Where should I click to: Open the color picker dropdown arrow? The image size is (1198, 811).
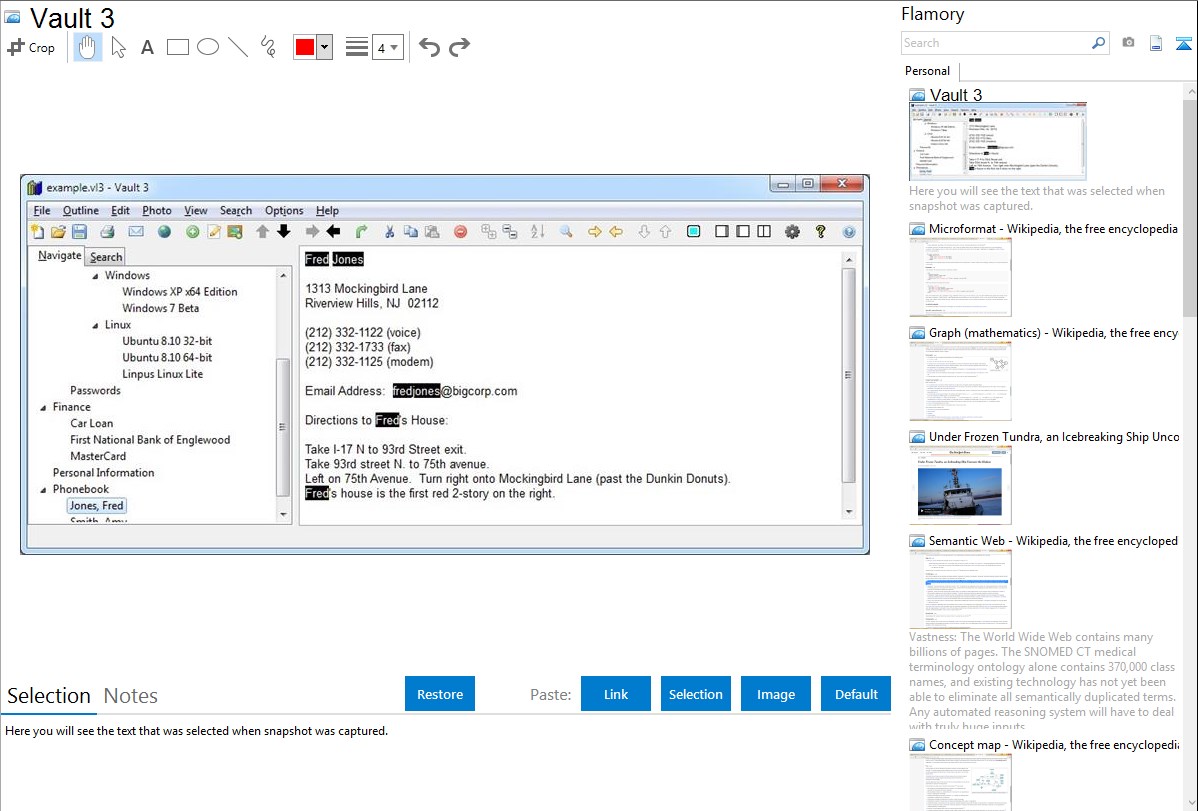[325, 47]
